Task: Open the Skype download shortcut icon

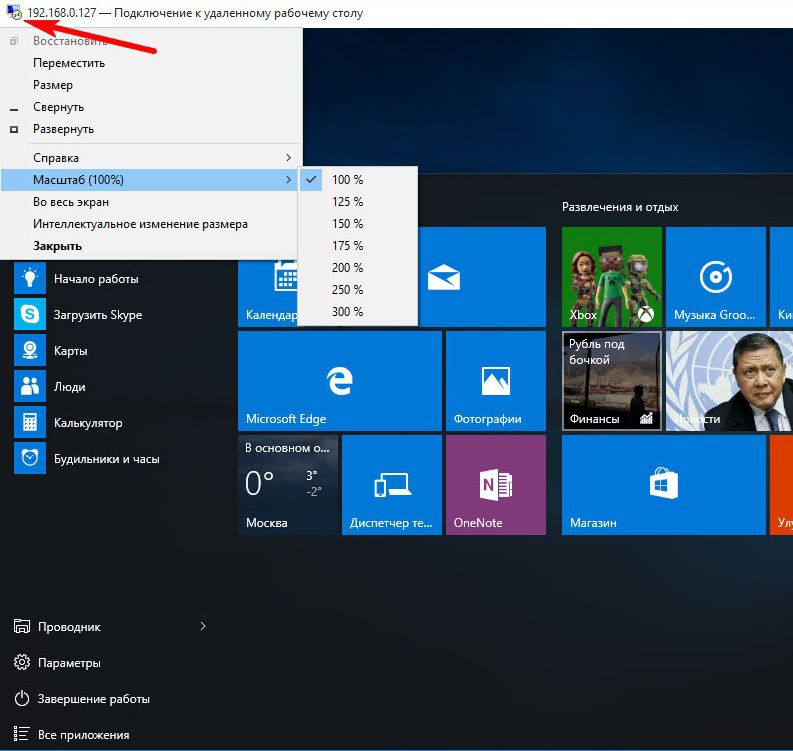Action: pyautogui.click(x=30, y=315)
